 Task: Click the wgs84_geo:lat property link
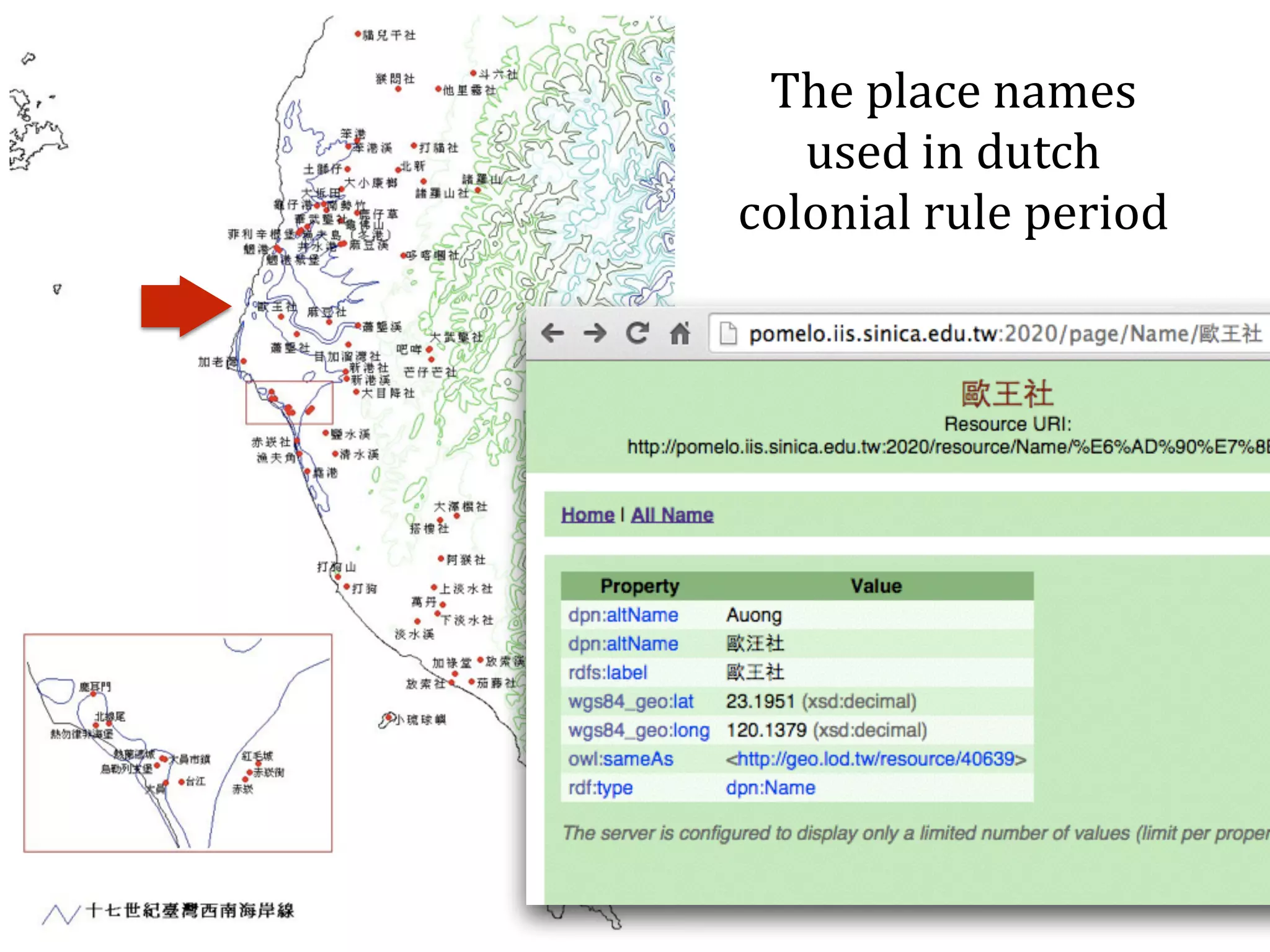[631, 702]
